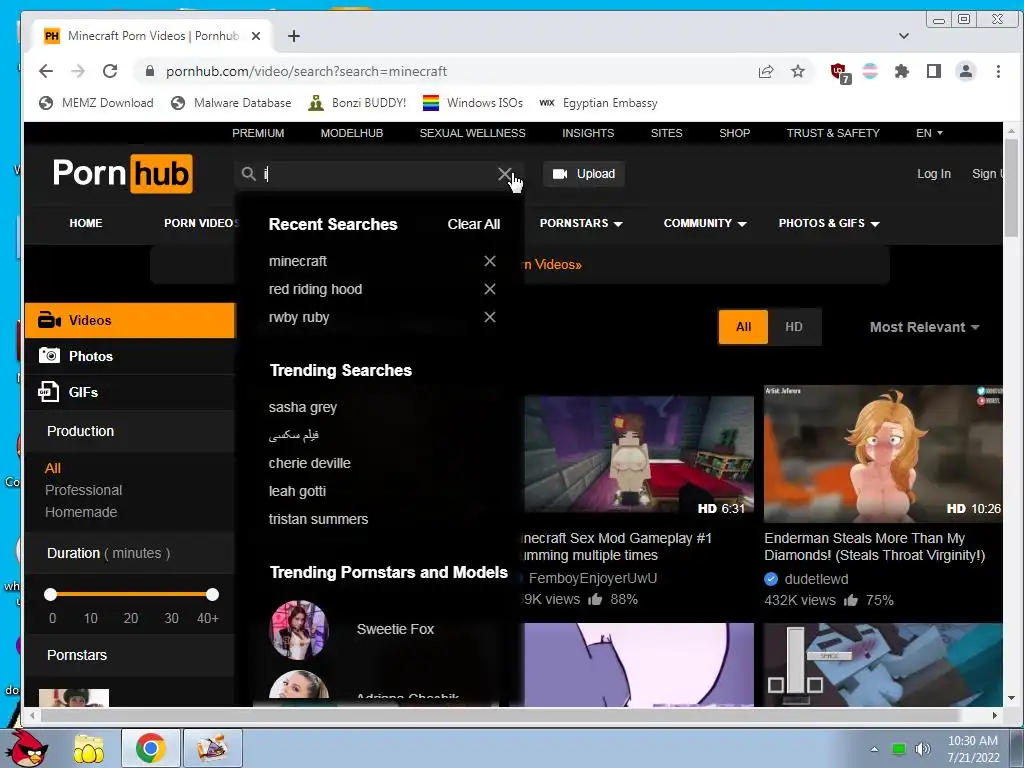
Task: Open SHOP in the top bar
Action: [x=735, y=133]
